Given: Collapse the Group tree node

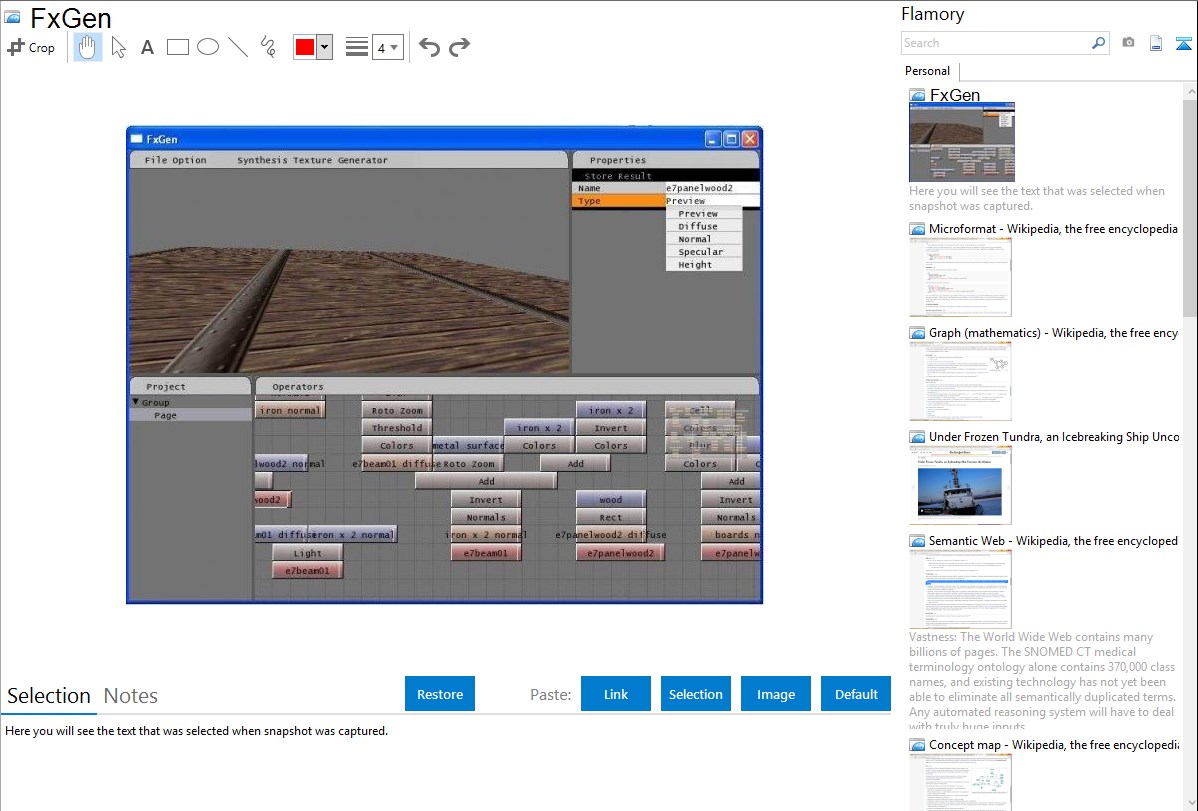Looking at the screenshot, I should click(135, 402).
